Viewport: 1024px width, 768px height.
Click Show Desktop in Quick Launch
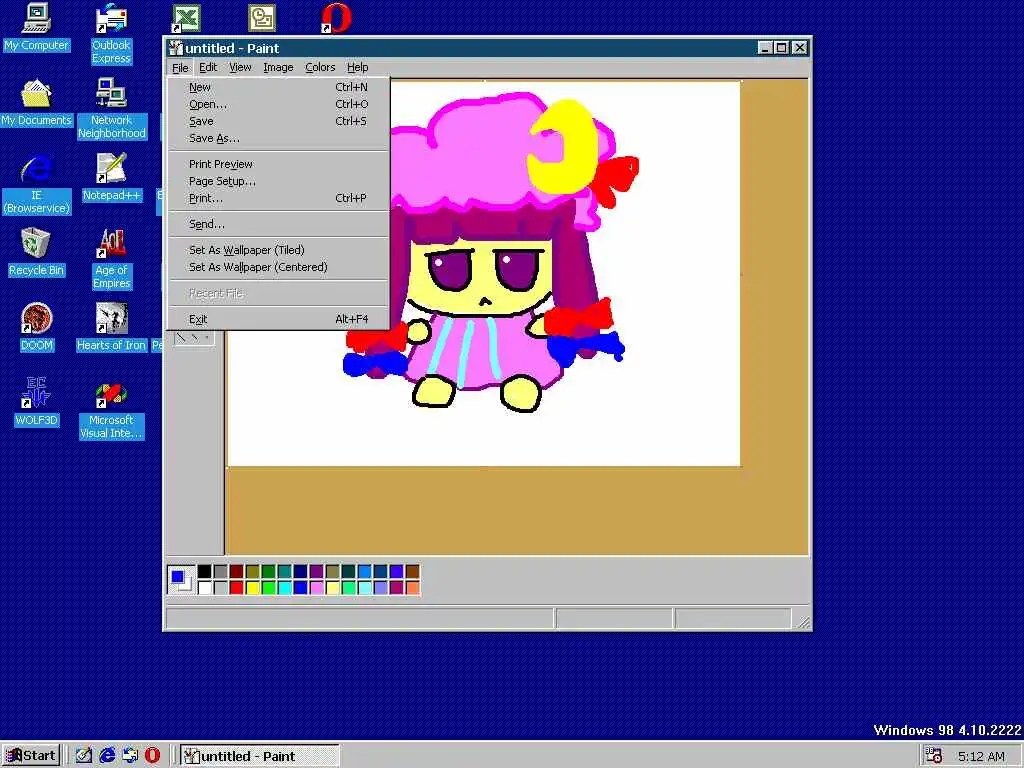tap(84, 756)
